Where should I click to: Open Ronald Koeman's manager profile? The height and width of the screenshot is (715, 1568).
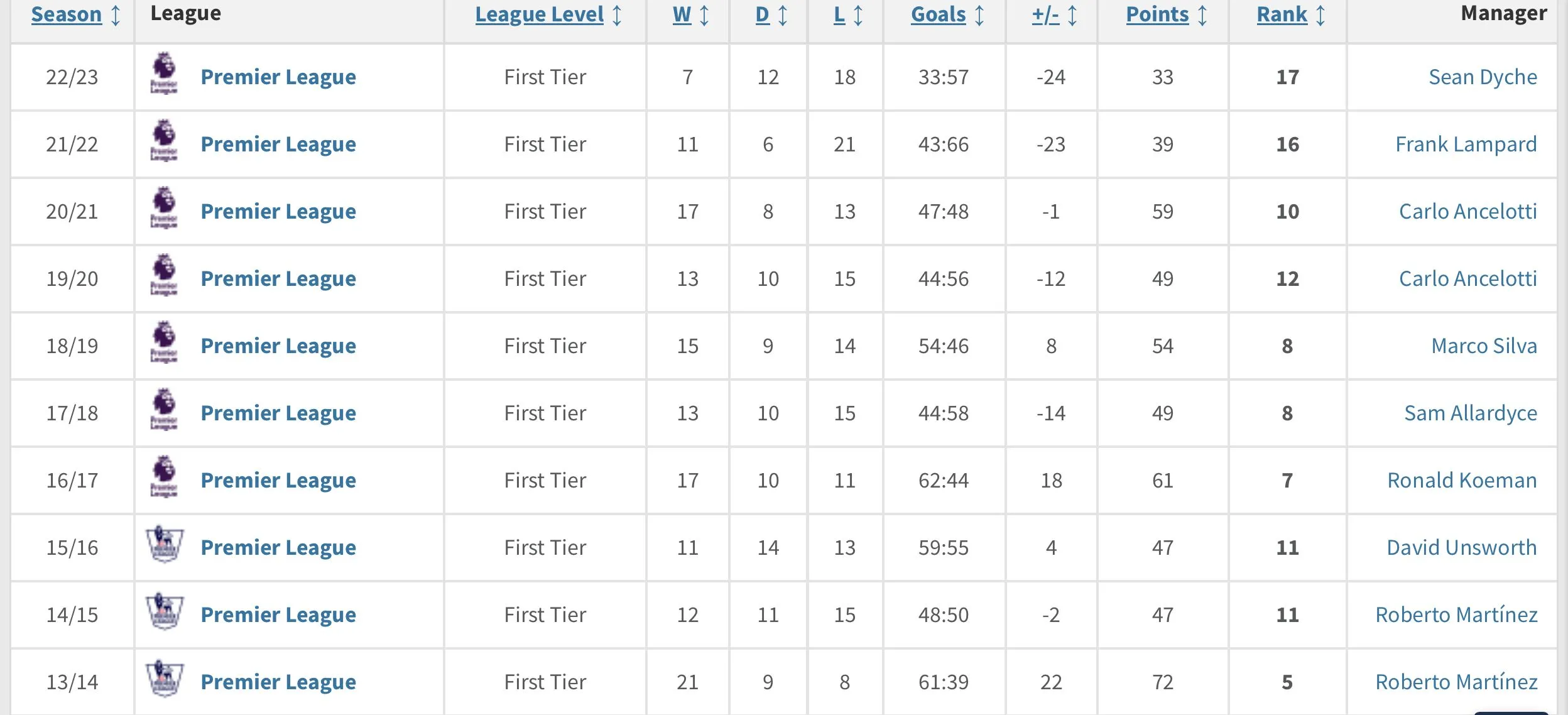point(1462,481)
